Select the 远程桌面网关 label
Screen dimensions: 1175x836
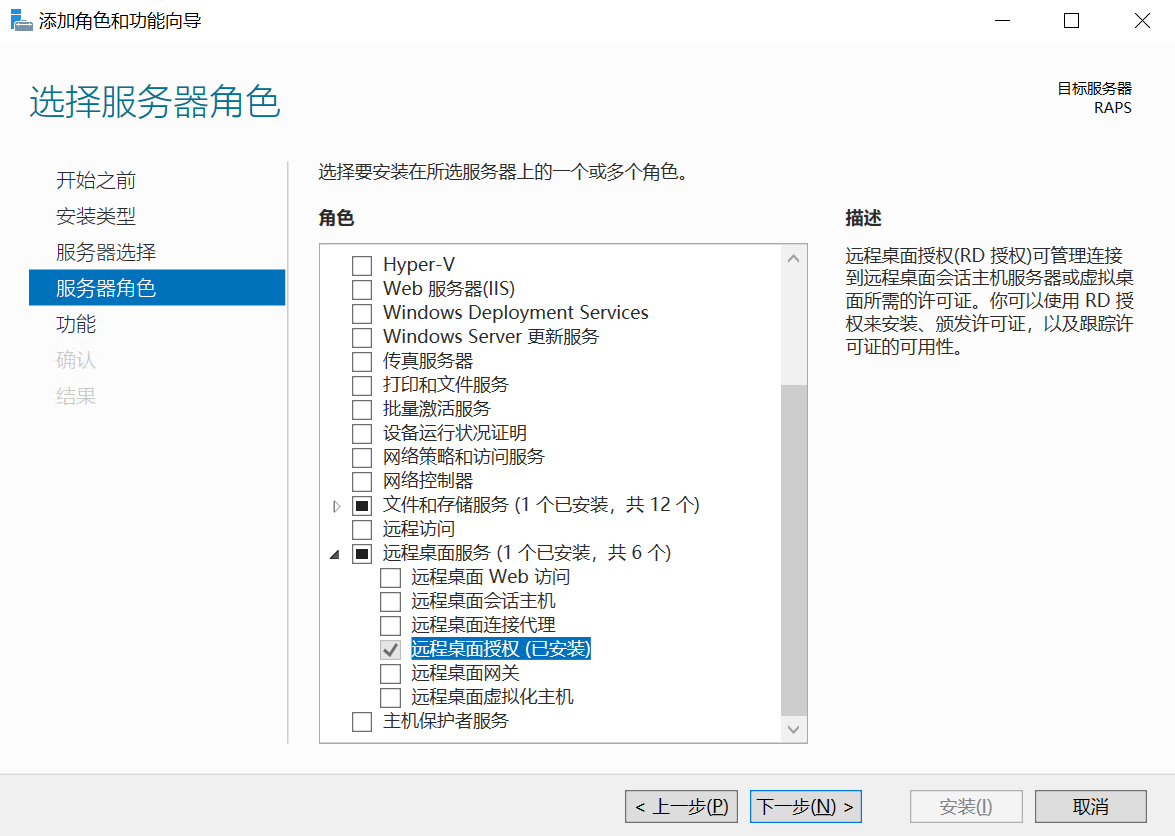[x=465, y=673]
